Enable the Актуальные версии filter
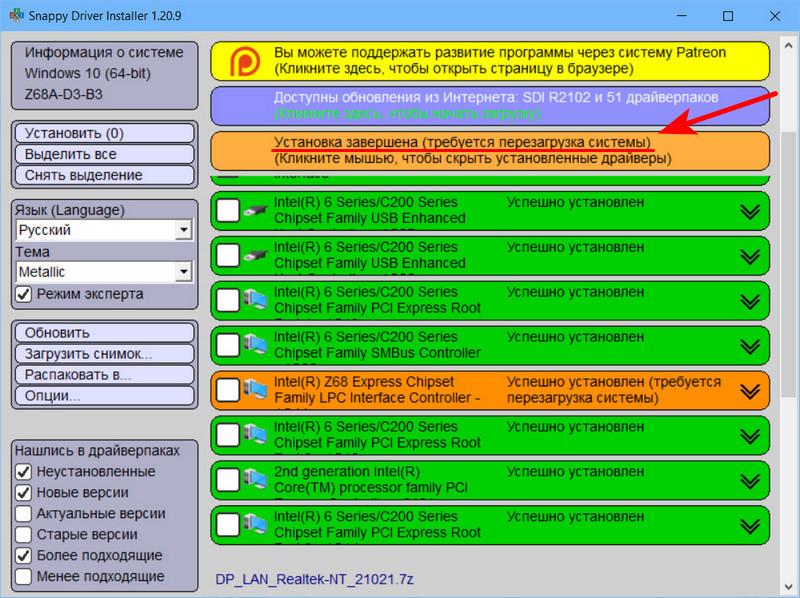This screenshot has height=598, width=800. pos(23,513)
